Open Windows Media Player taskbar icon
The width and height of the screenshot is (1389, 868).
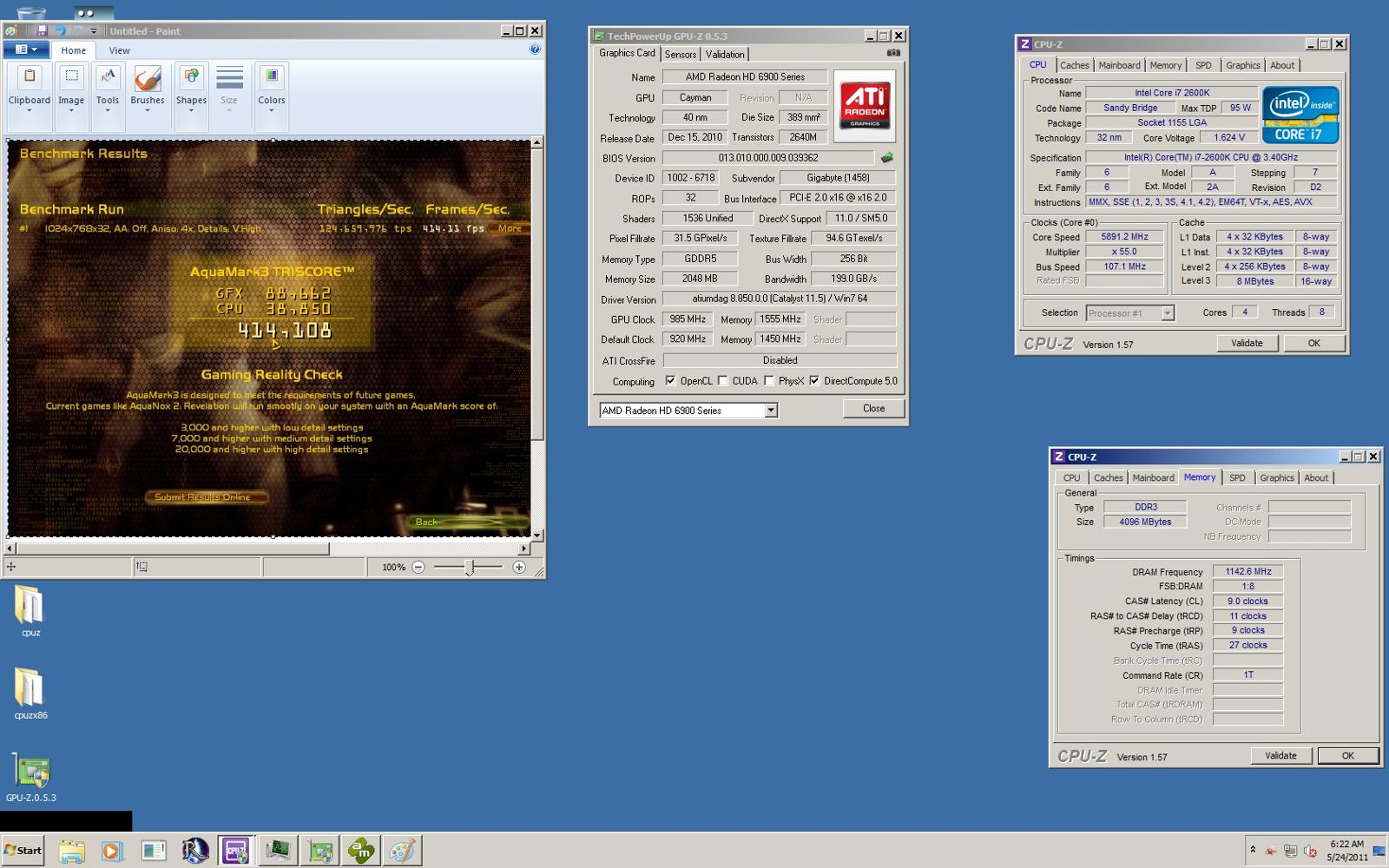(111, 851)
